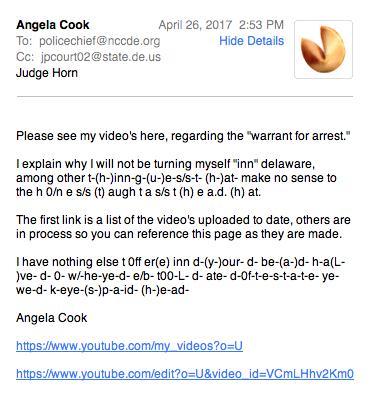Open the YouTube edit video_id link
This screenshot has height=405, width=375.
[x=185, y=374]
